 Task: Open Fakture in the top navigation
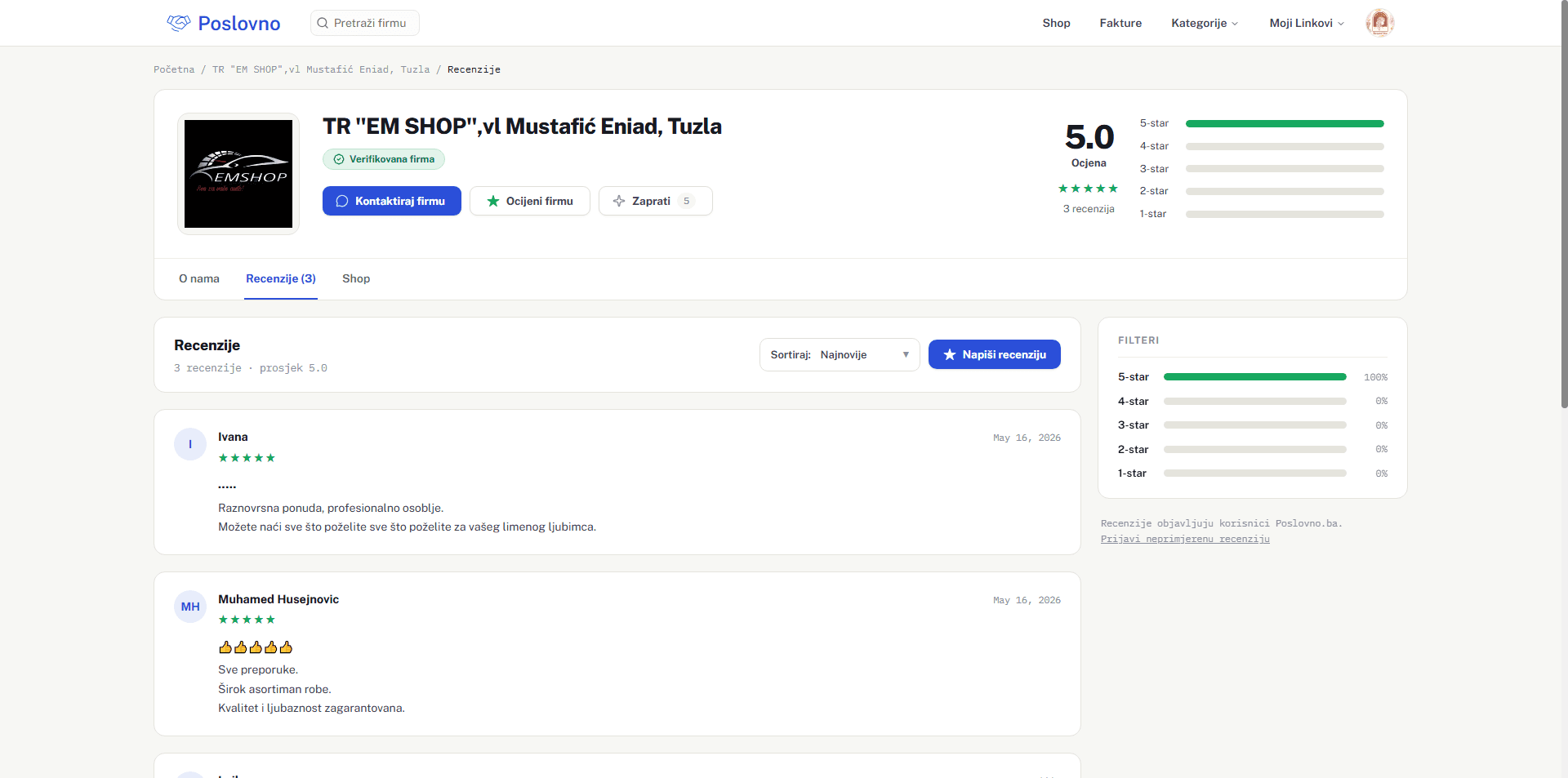click(x=1120, y=23)
